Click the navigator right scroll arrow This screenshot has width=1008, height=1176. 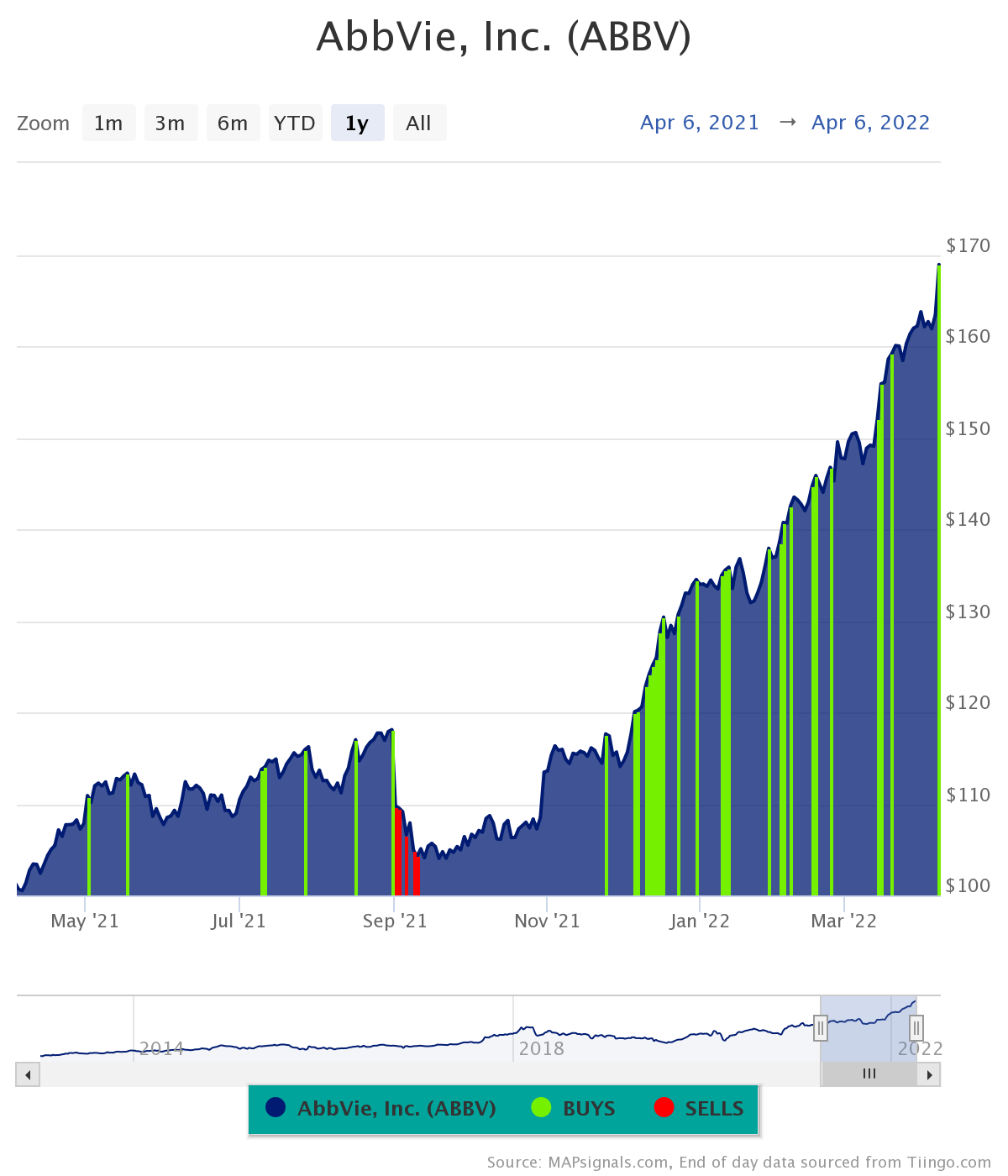[929, 1074]
